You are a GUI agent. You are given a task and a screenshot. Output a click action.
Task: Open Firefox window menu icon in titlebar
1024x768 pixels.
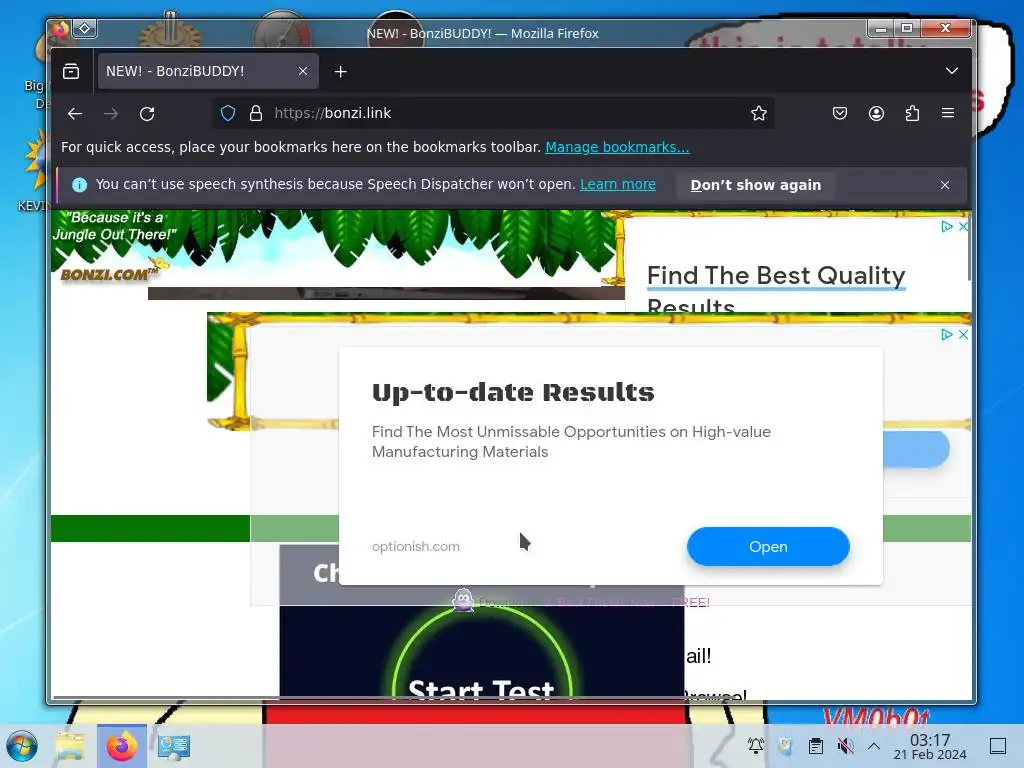click(60, 29)
